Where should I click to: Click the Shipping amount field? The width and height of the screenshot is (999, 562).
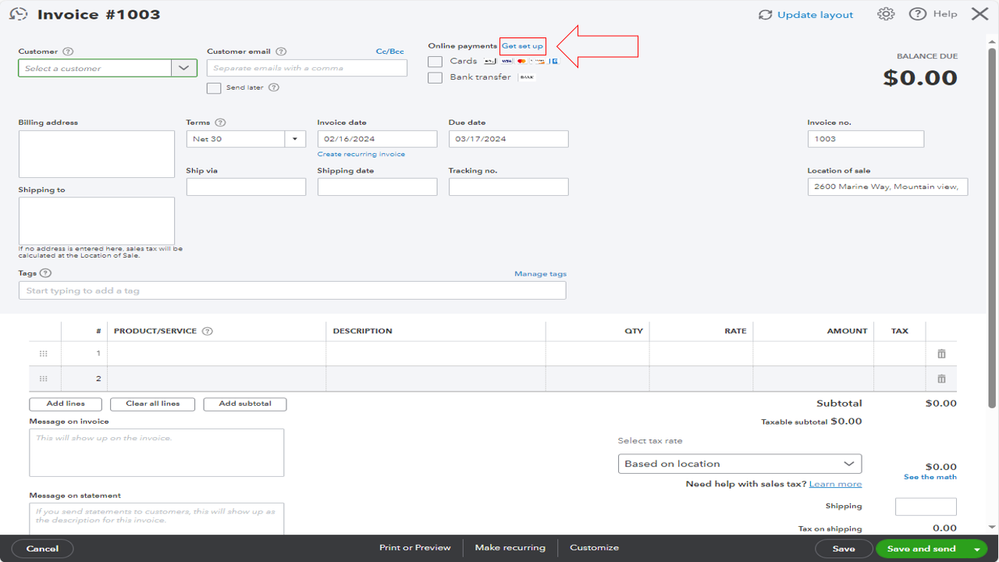926,507
